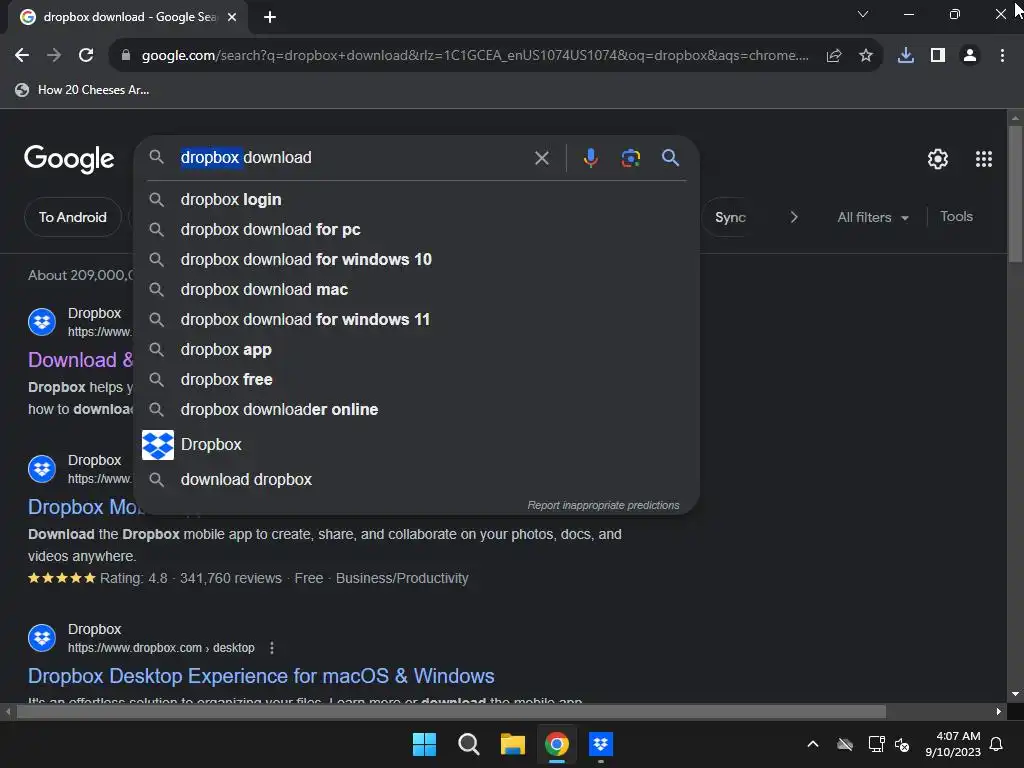The width and height of the screenshot is (1024, 768).
Task: Click the Google logo
Action: (69, 159)
